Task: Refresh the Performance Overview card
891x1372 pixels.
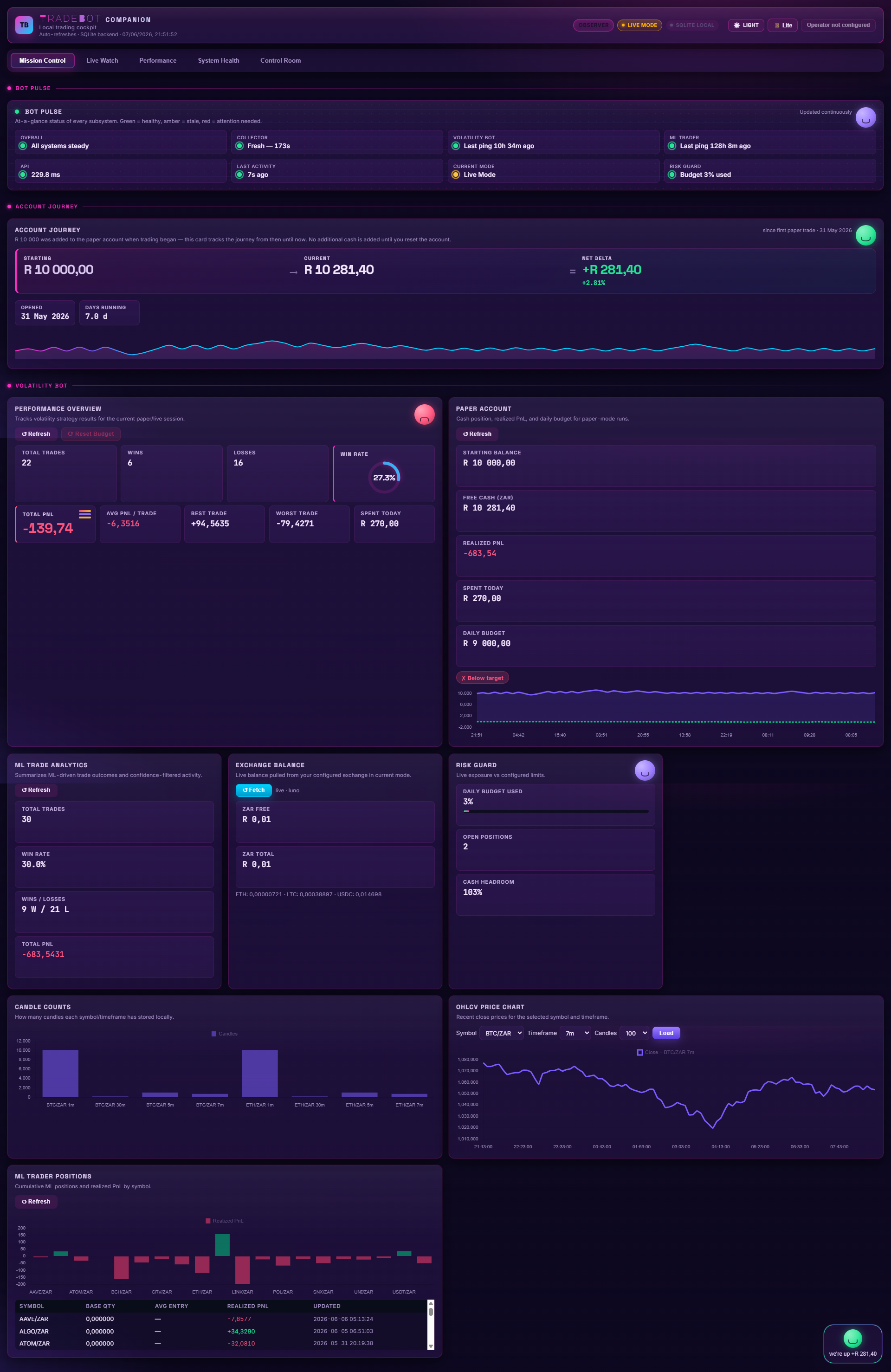Action: coord(36,434)
